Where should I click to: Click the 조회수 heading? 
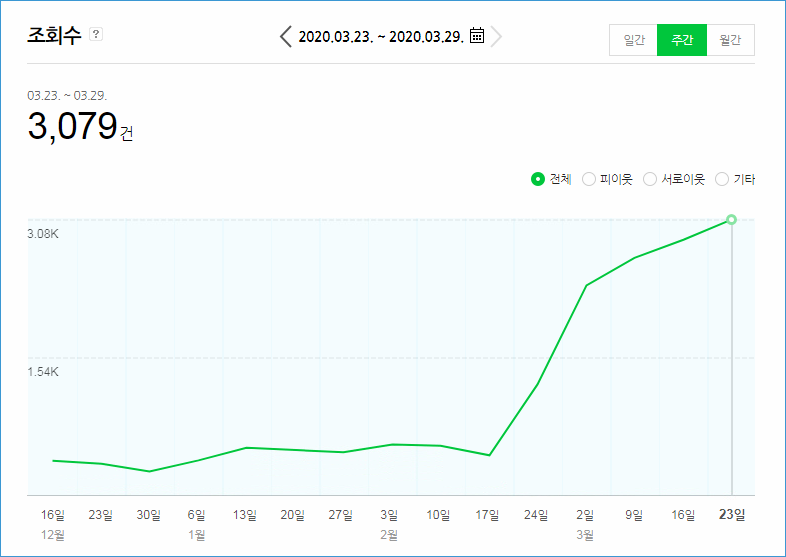click(54, 35)
